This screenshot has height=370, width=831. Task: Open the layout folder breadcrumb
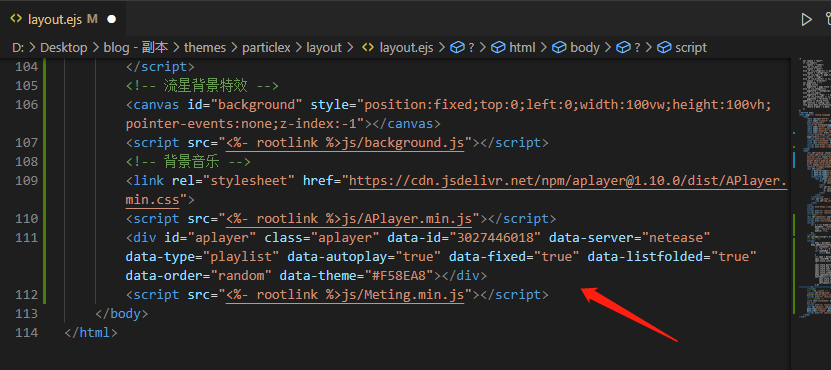click(x=324, y=48)
